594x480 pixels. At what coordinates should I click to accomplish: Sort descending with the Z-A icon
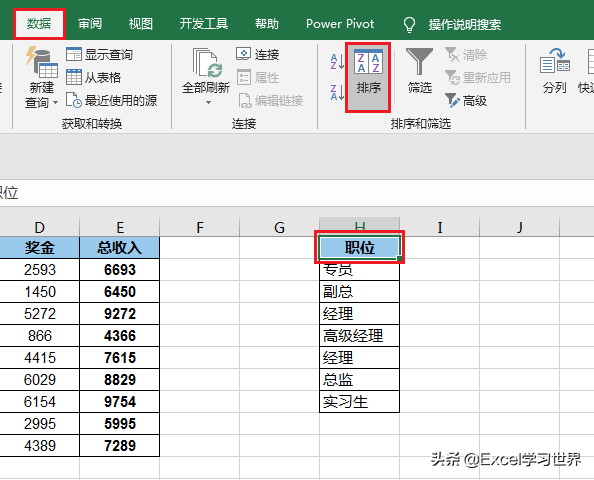[337, 92]
